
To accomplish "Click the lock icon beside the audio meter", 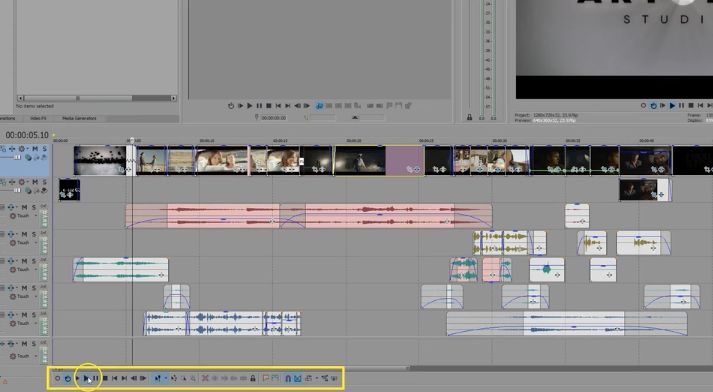I will point(469,117).
